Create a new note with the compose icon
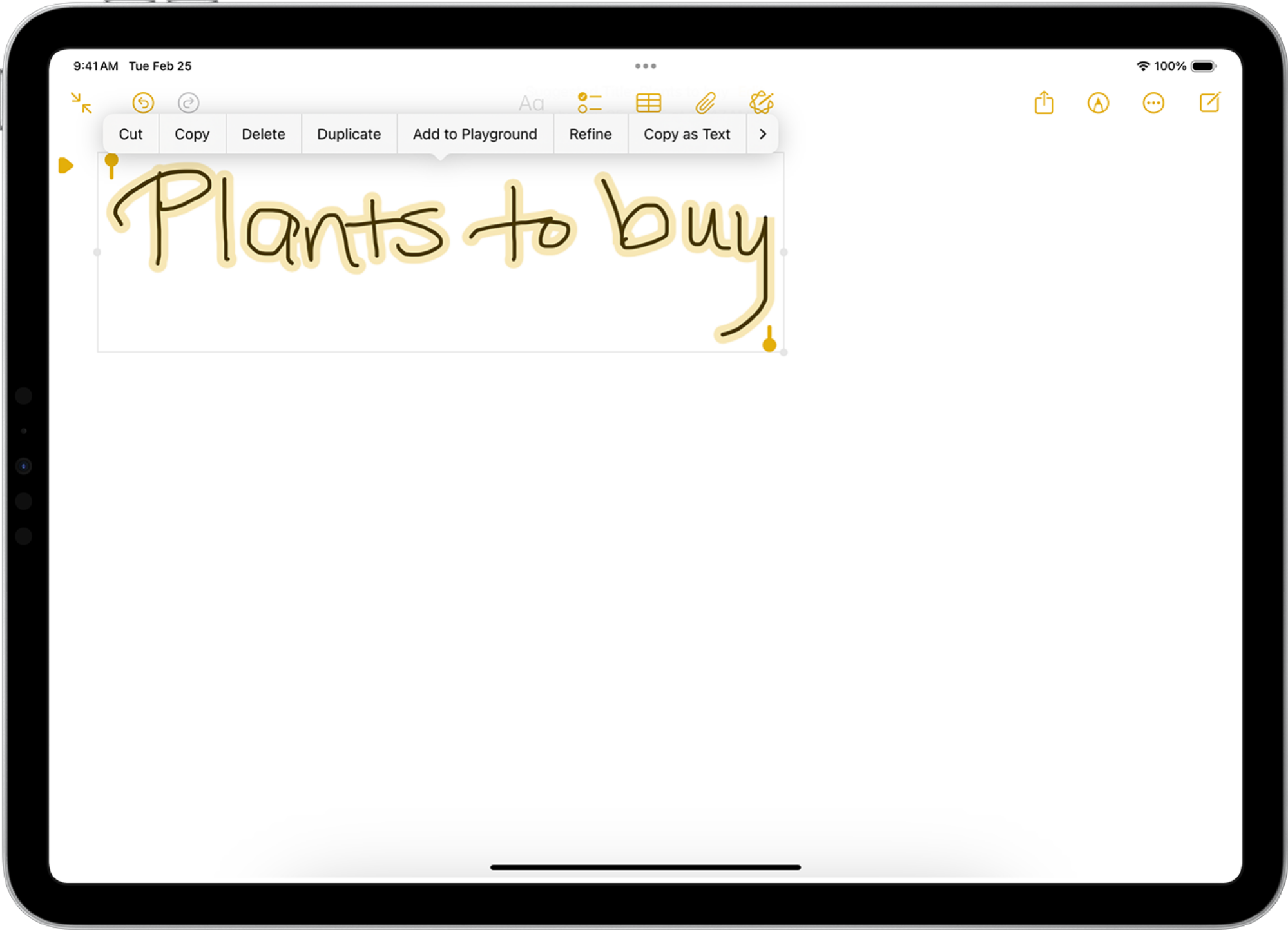Screen dimensions: 1288x930 click(1210, 103)
